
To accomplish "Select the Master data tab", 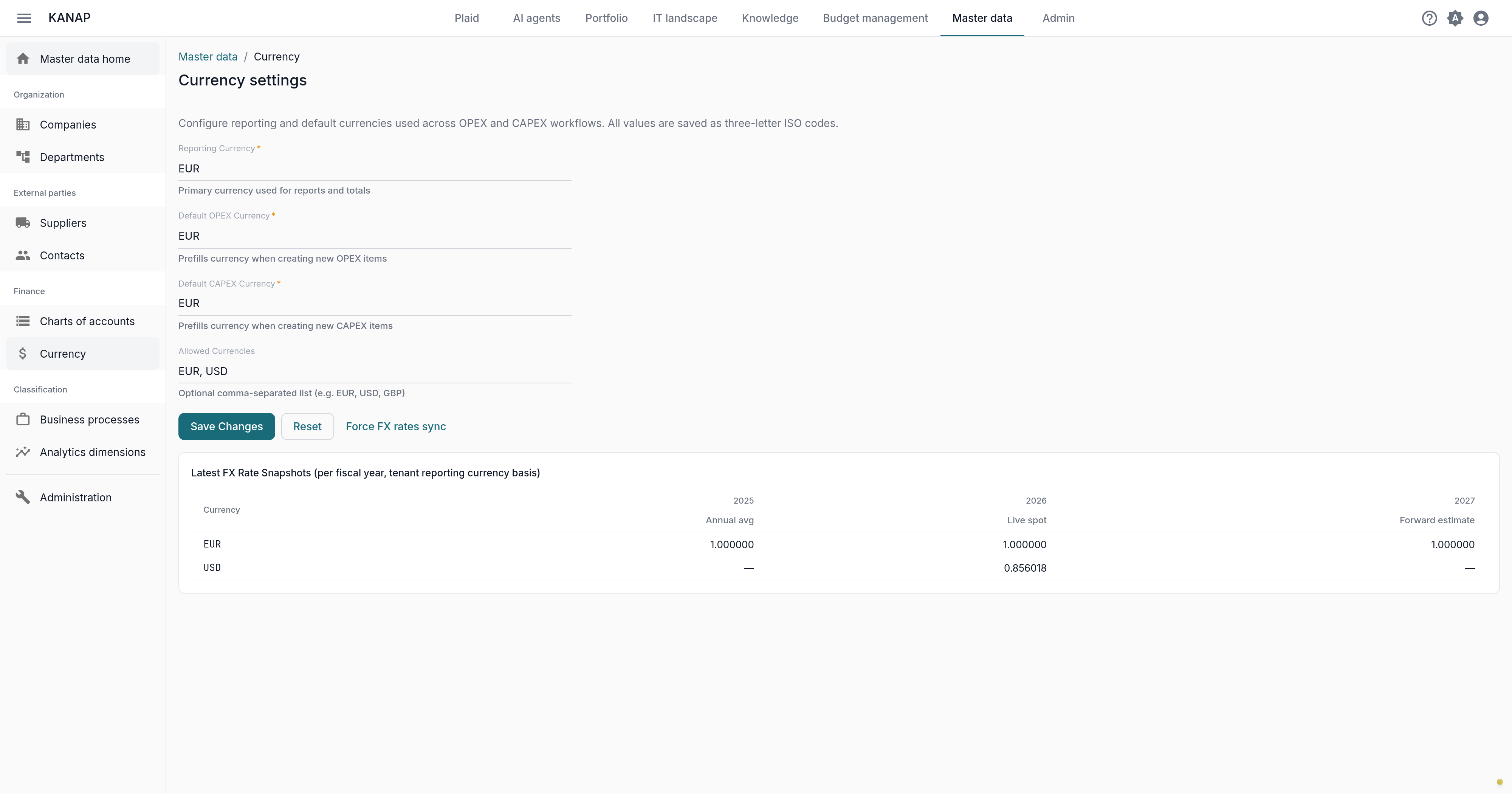I will coord(982,18).
